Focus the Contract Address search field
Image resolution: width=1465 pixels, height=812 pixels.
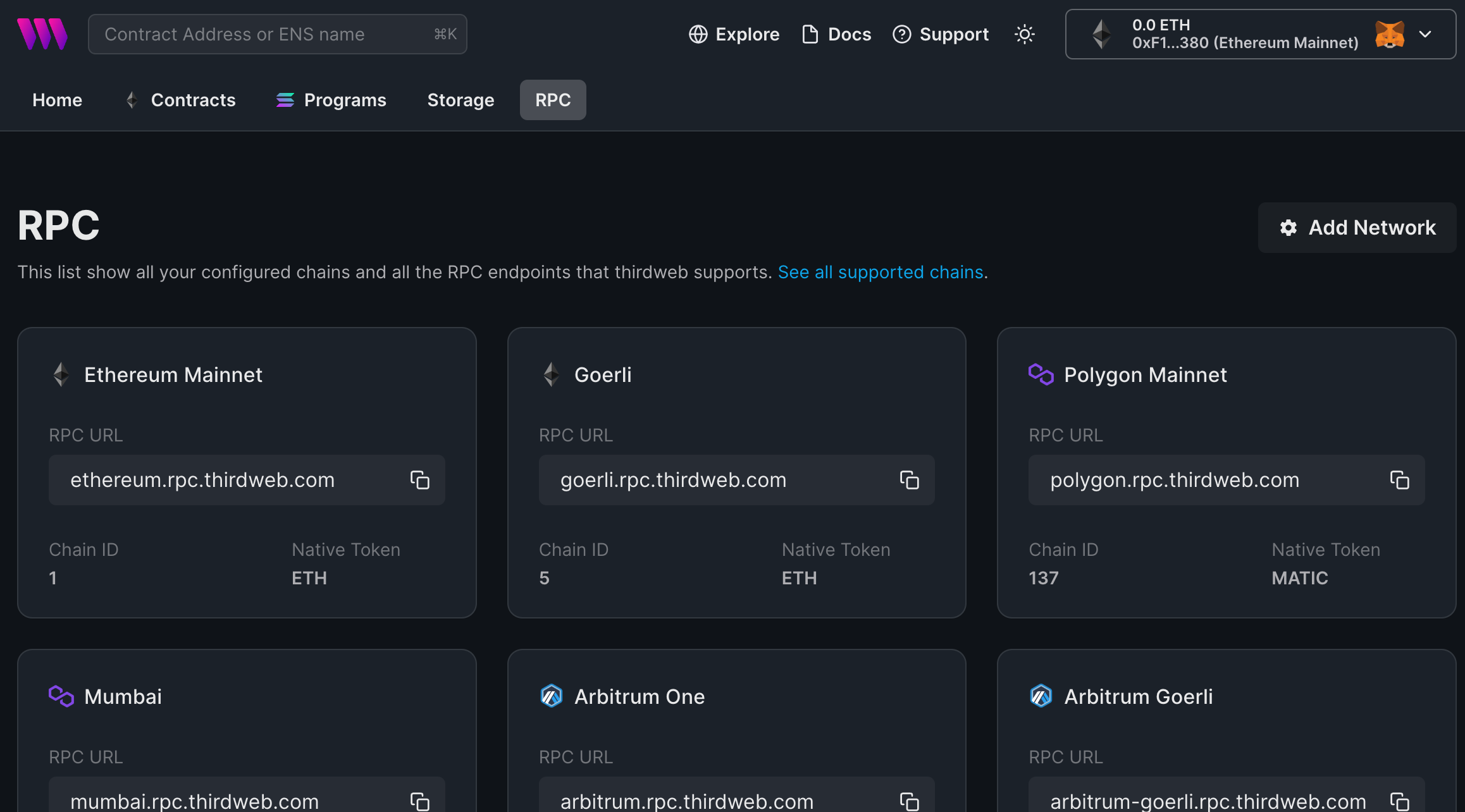pos(266,34)
